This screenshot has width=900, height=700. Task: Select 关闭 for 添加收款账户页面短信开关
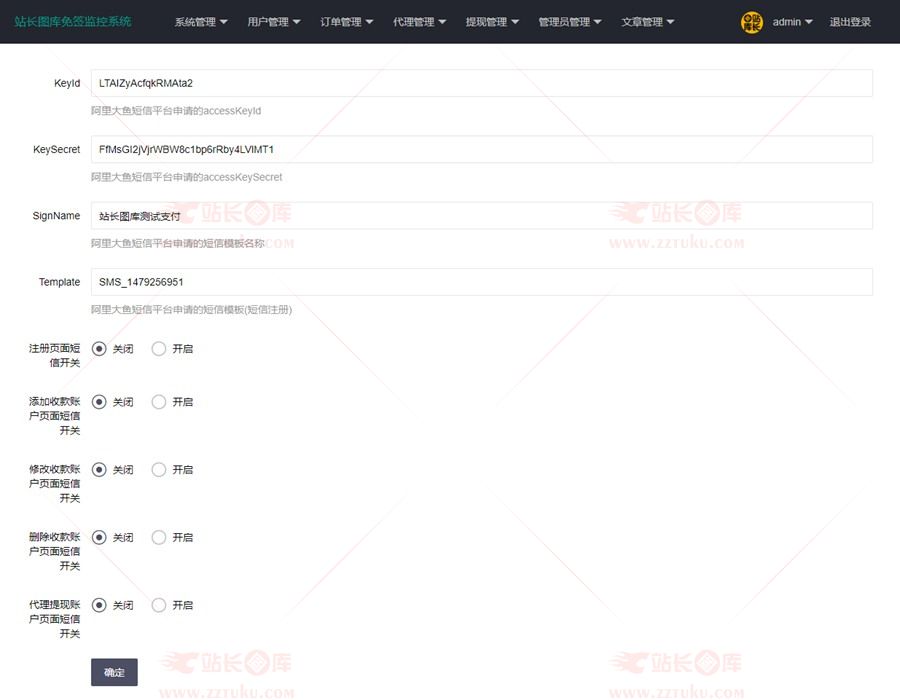click(99, 402)
